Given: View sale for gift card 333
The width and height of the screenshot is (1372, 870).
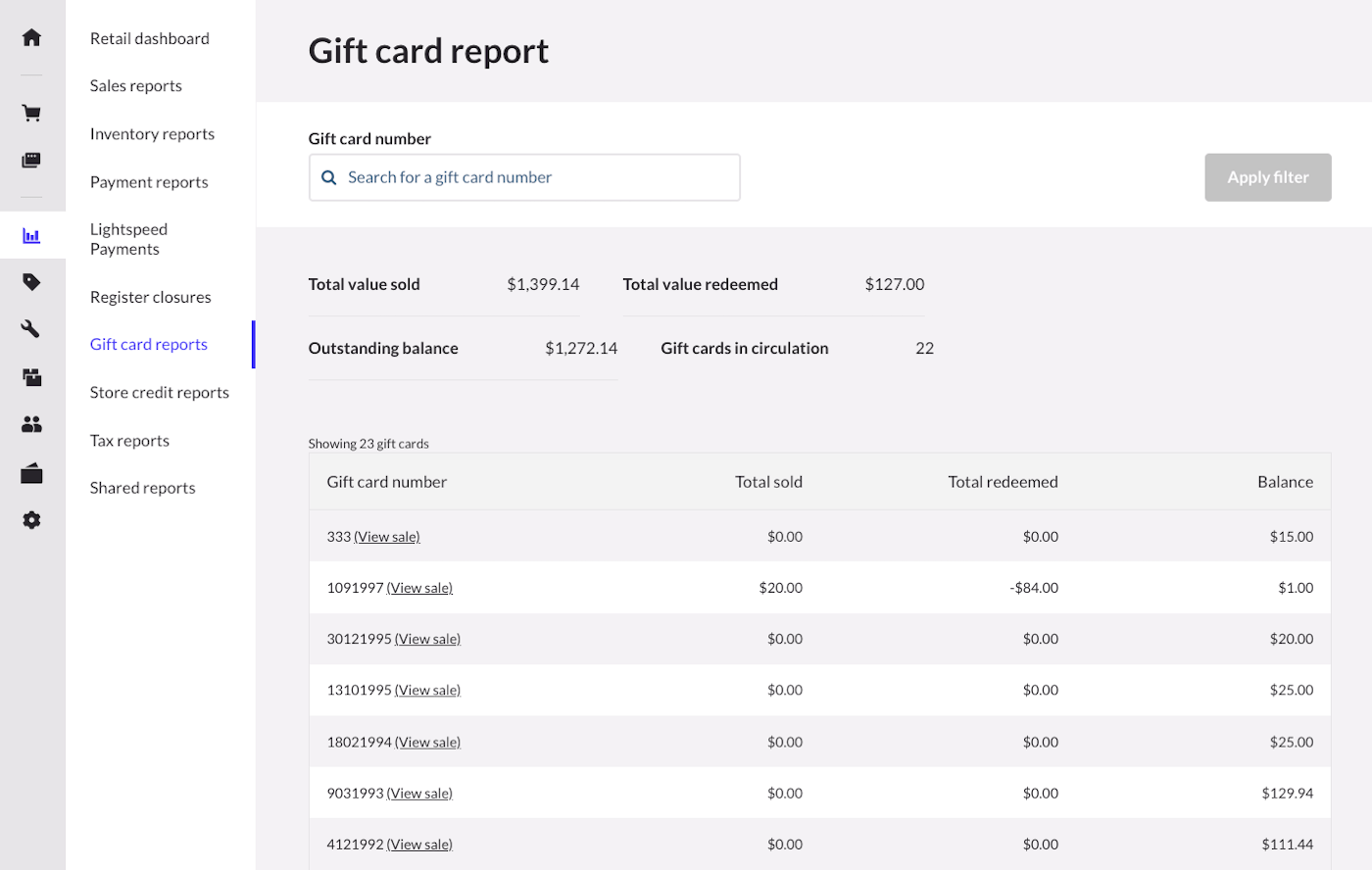Looking at the screenshot, I should click(x=387, y=537).
